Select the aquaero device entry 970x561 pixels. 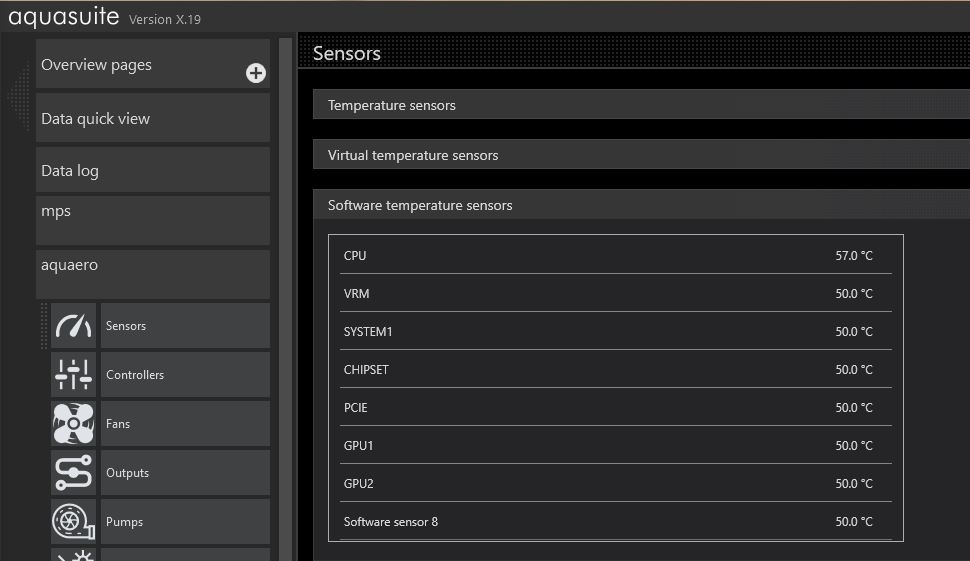coord(153,274)
